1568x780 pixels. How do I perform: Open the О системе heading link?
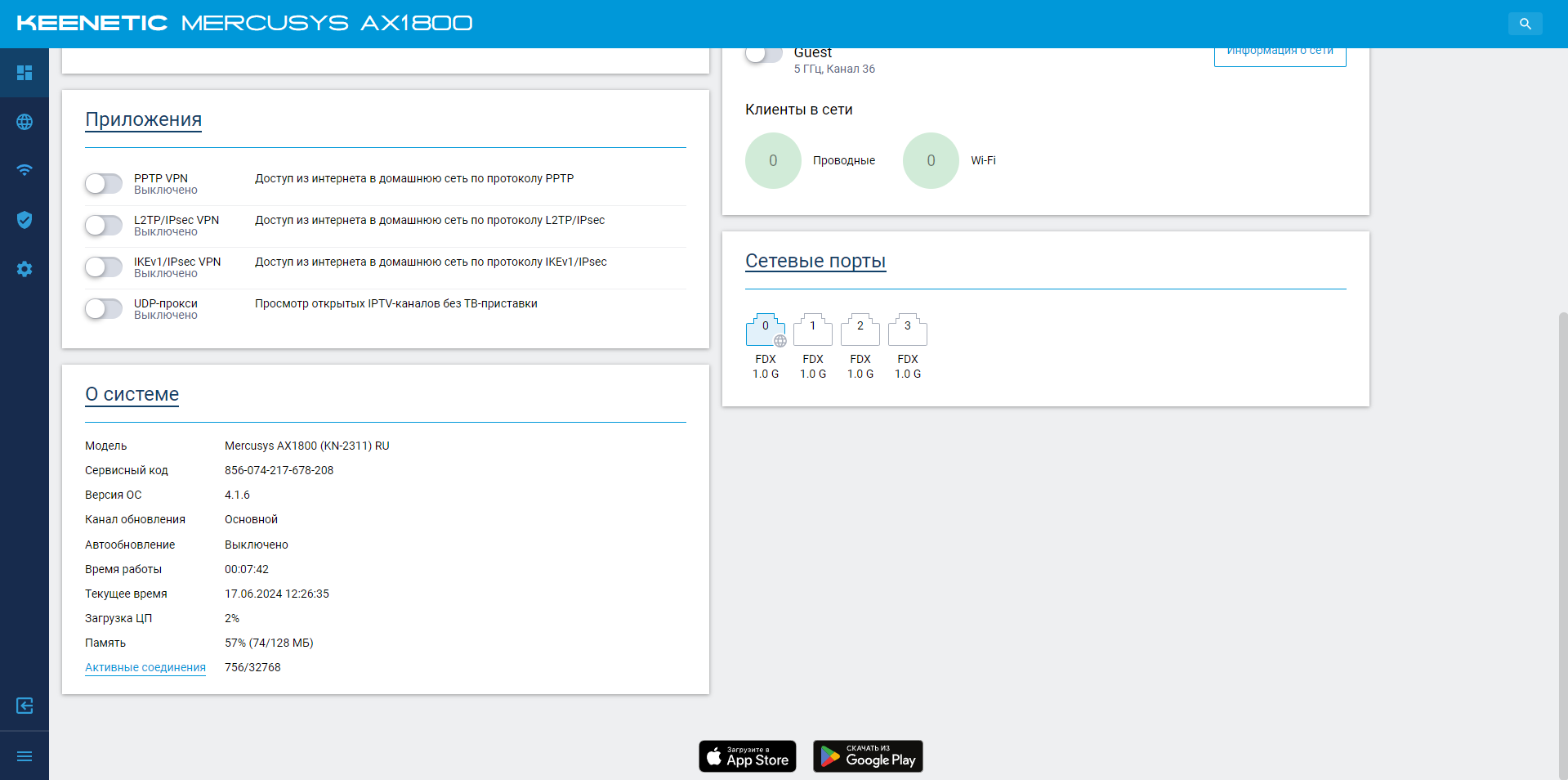coord(132,394)
